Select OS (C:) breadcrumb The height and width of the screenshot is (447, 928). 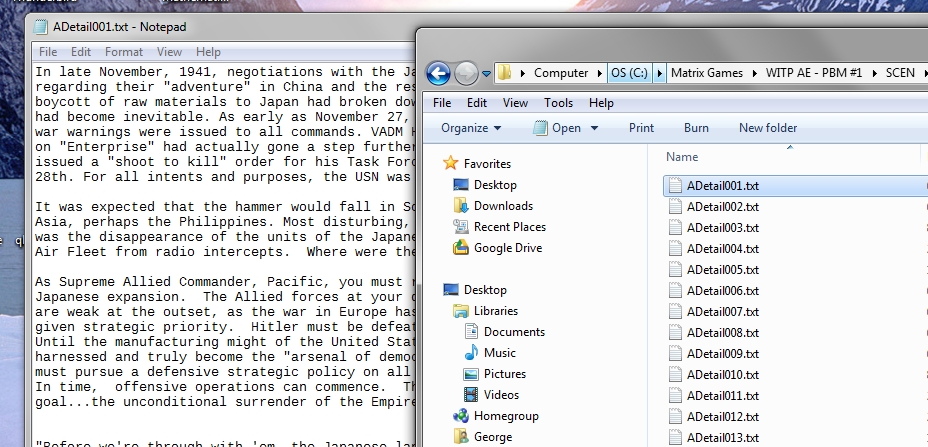[629, 73]
